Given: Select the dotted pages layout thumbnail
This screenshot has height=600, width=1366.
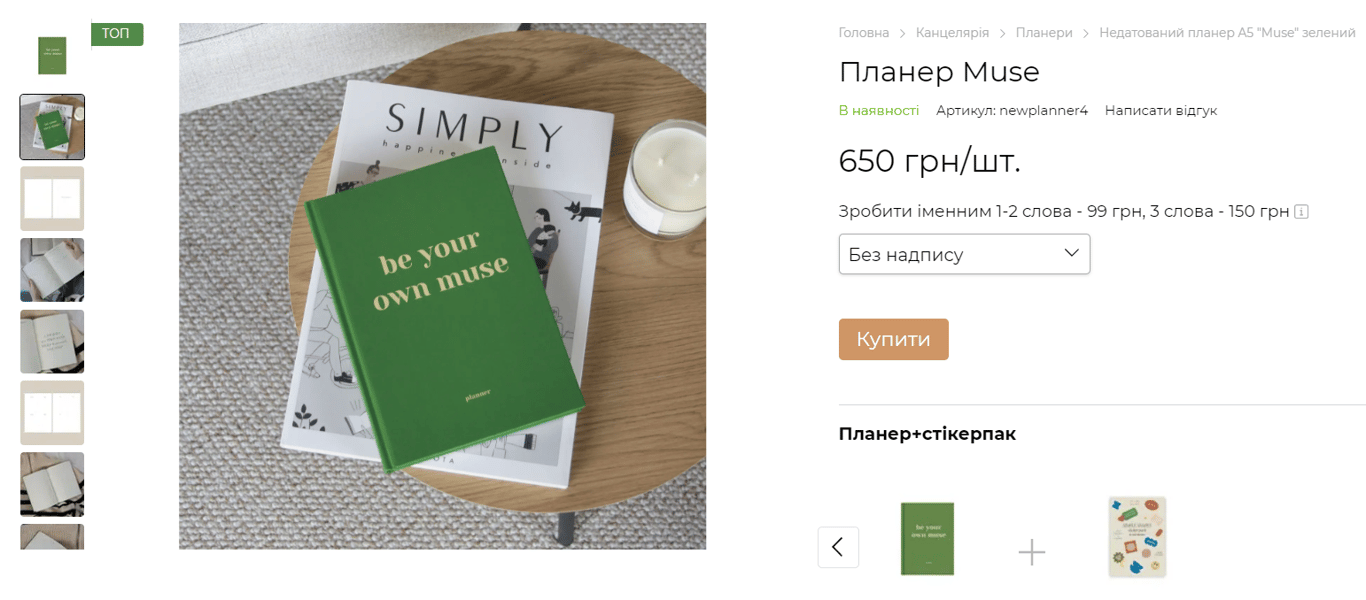Looking at the screenshot, I should pyautogui.click(x=52, y=413).
